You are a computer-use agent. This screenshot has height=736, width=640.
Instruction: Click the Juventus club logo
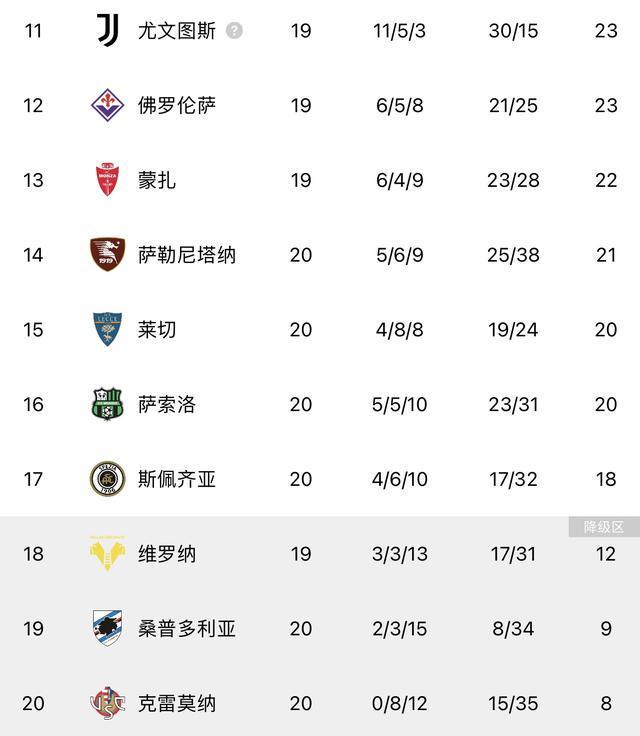tap(108, 30)
